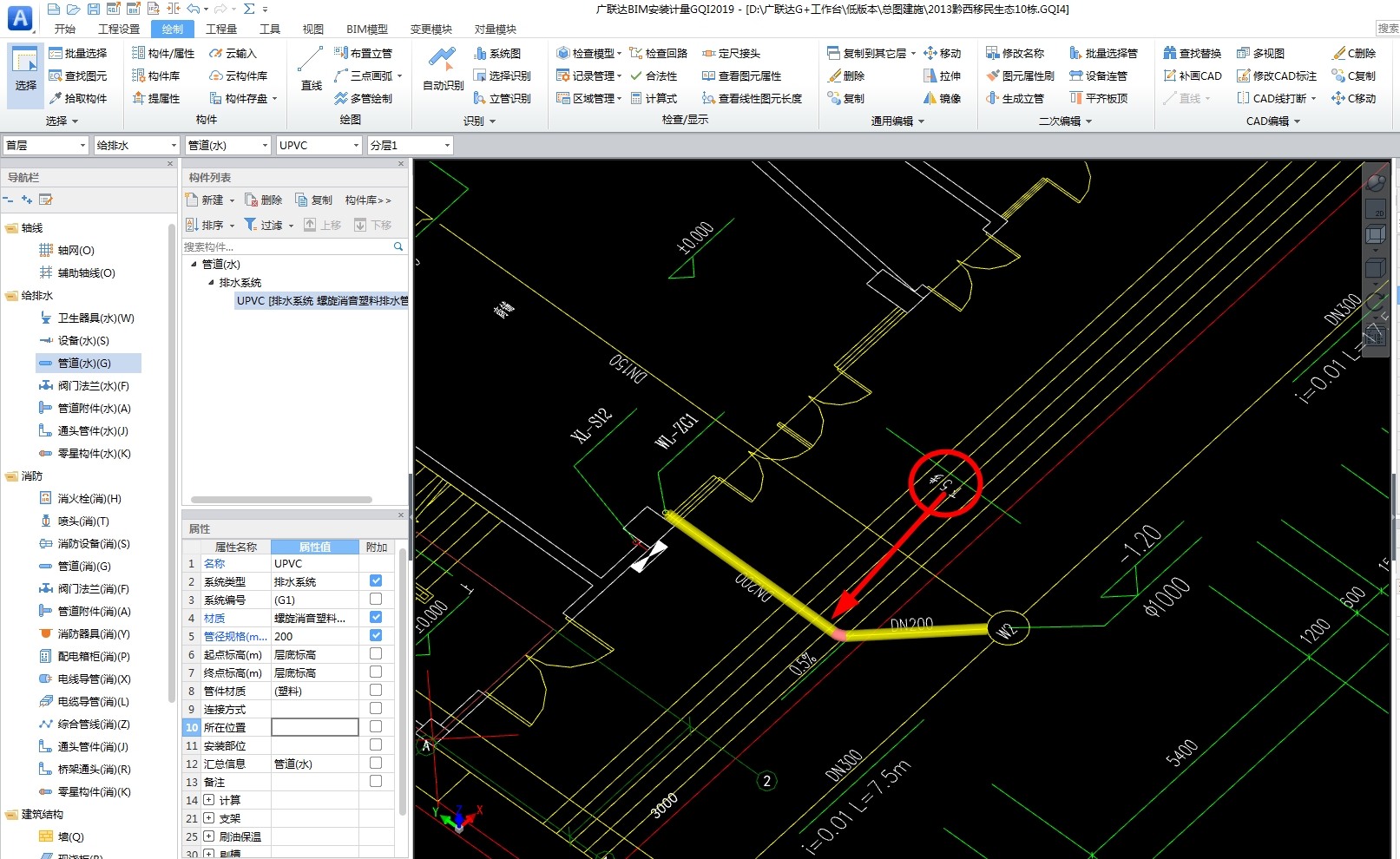The width and height of the screenshot is (1400, 859).
Task: Uncheck 管径规格 附加 checkbox
Action: (x=376, y=635)
